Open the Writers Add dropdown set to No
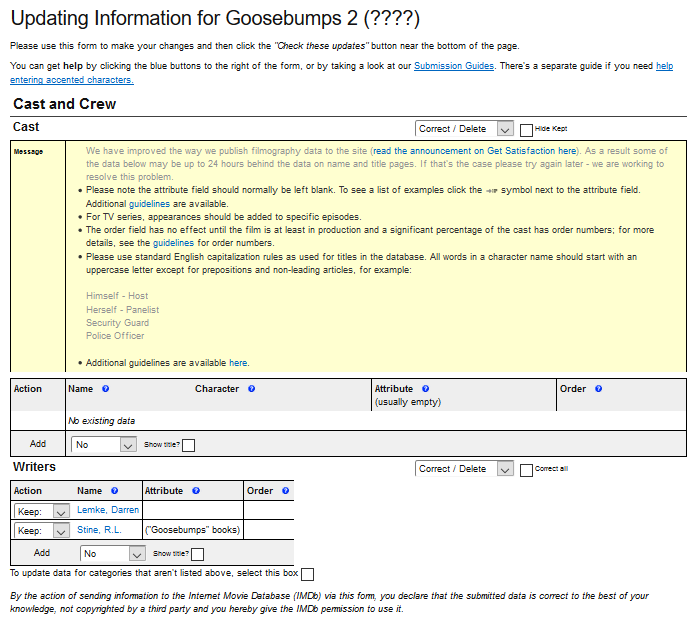This screenshot has width=699, height=621. (x=113, y=554)
